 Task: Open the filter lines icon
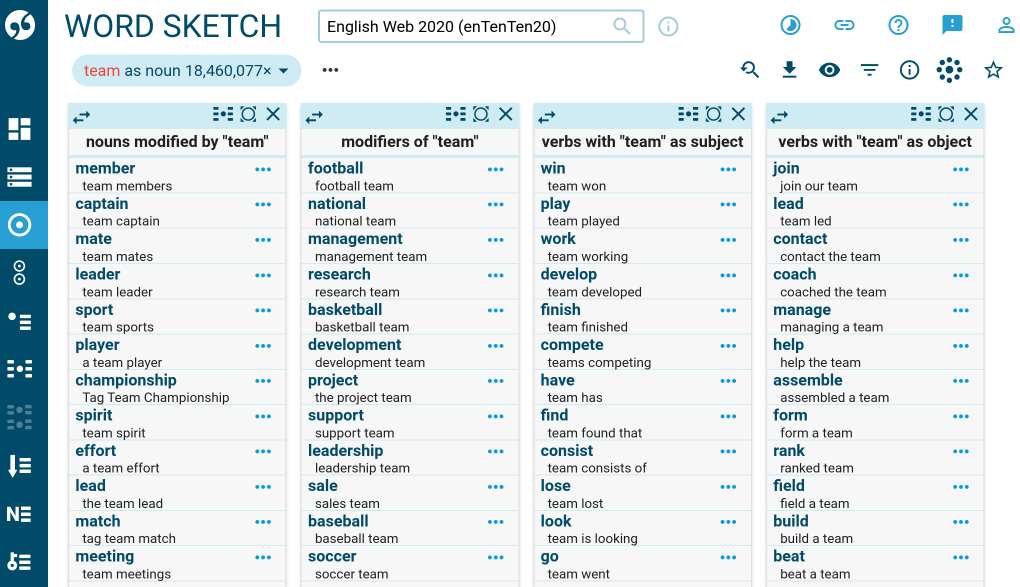click(x=869, y=70)
